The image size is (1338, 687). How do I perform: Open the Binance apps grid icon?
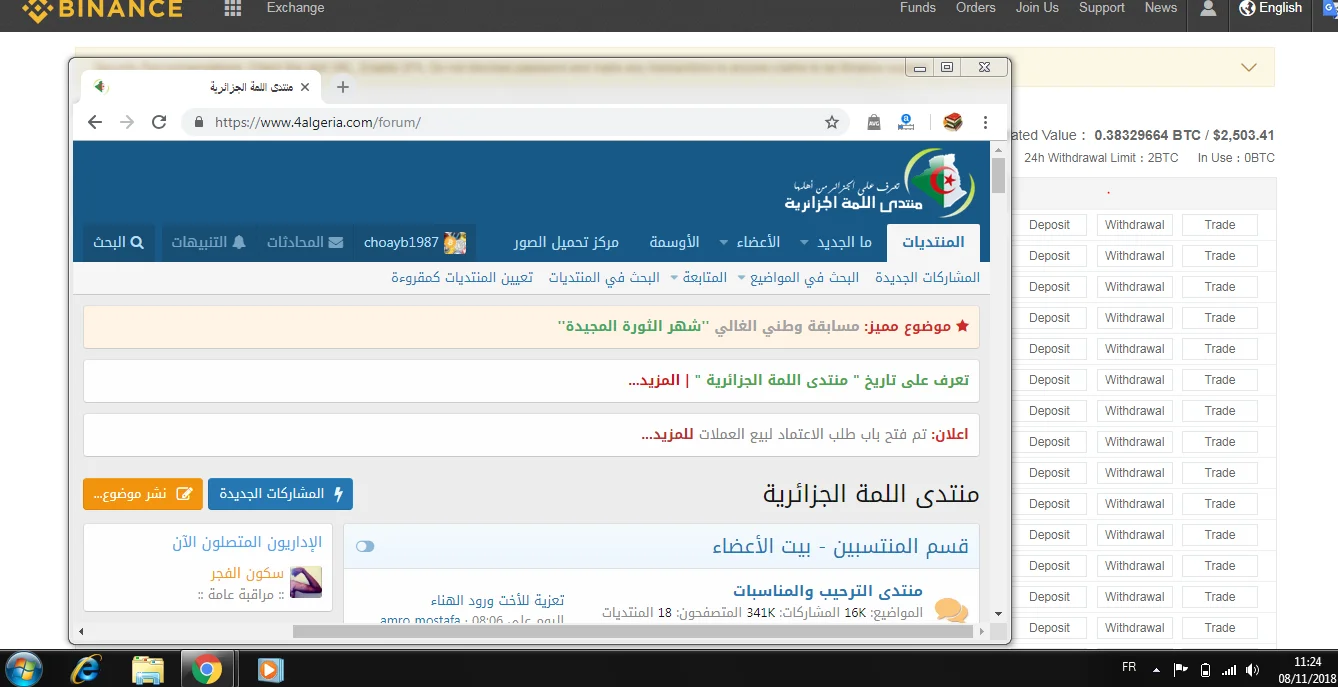[x=232, y=8]
